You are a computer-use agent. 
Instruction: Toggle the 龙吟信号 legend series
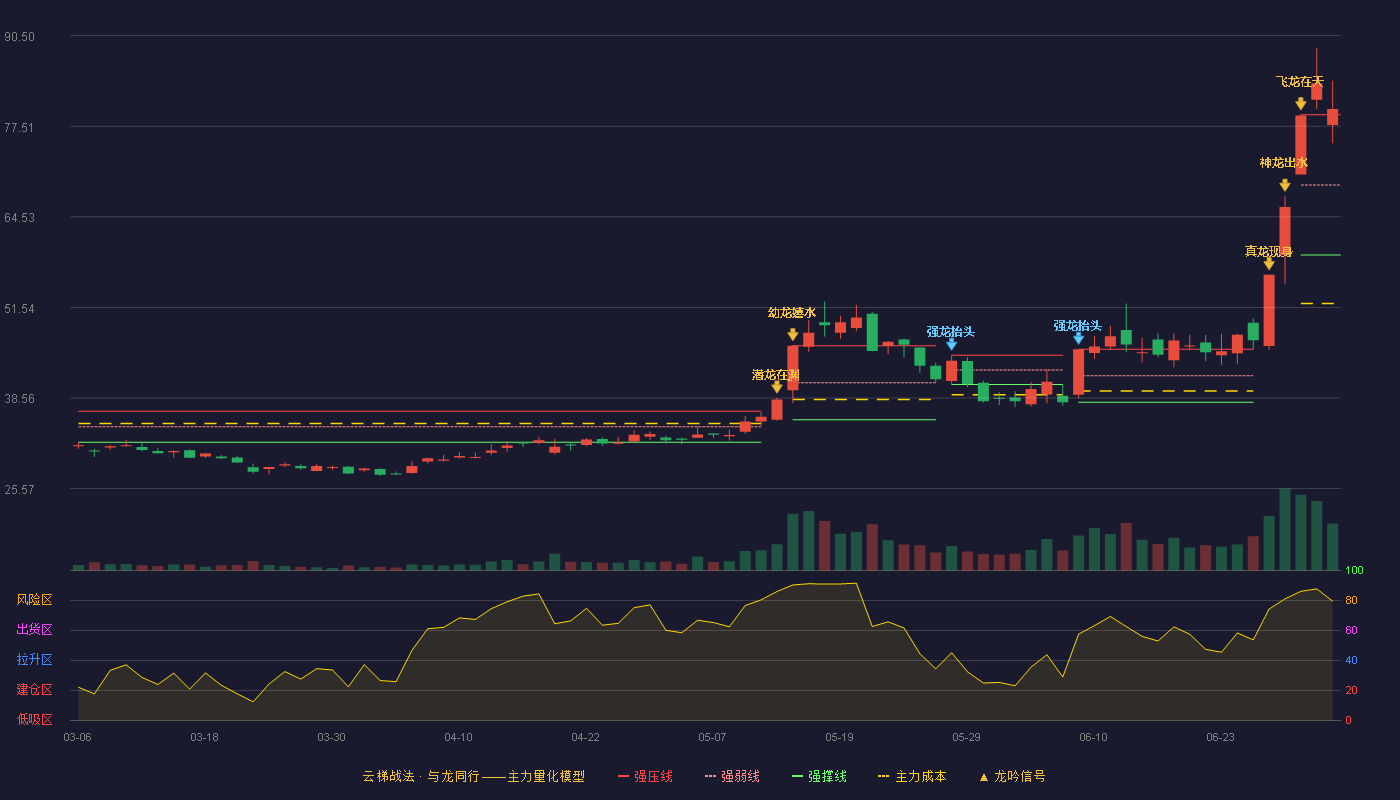pos(1012,776)
